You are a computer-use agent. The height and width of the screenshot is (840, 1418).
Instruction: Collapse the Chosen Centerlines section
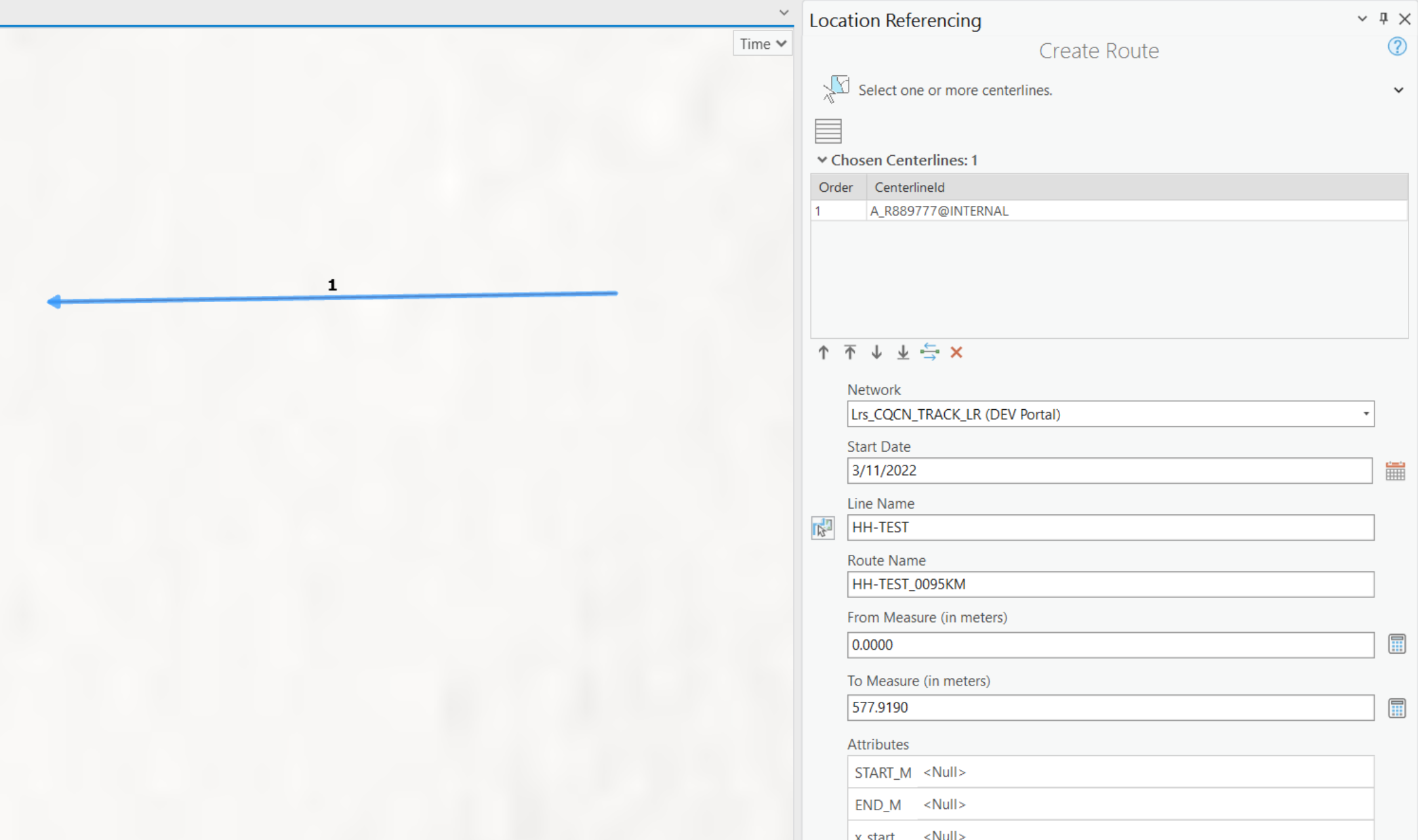point(822,161)
